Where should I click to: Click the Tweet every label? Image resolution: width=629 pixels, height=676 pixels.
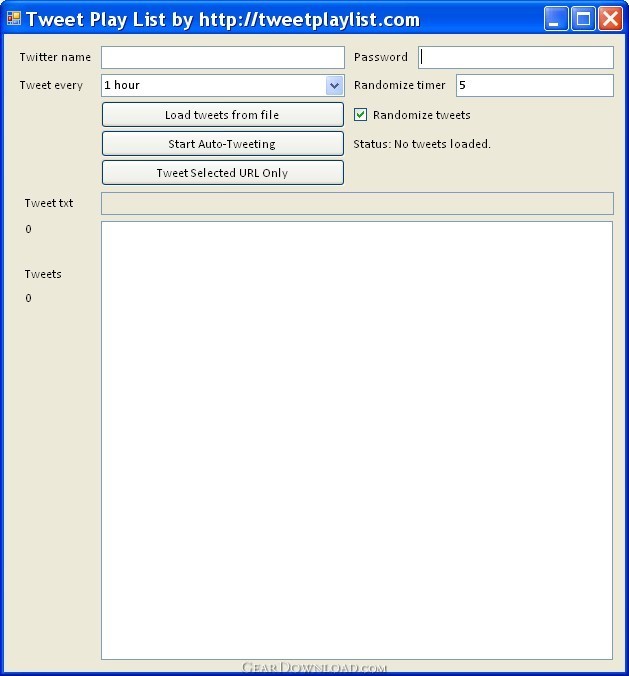click(x=51, y=86)
